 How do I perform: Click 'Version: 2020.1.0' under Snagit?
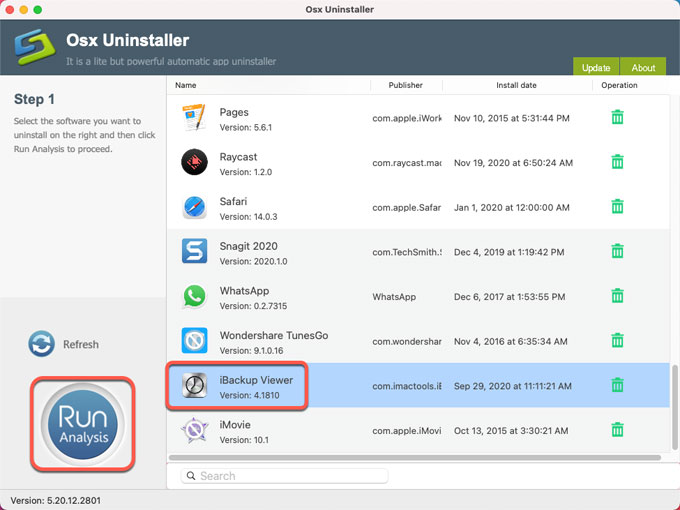pyautogui.click(x=253, y=262)
